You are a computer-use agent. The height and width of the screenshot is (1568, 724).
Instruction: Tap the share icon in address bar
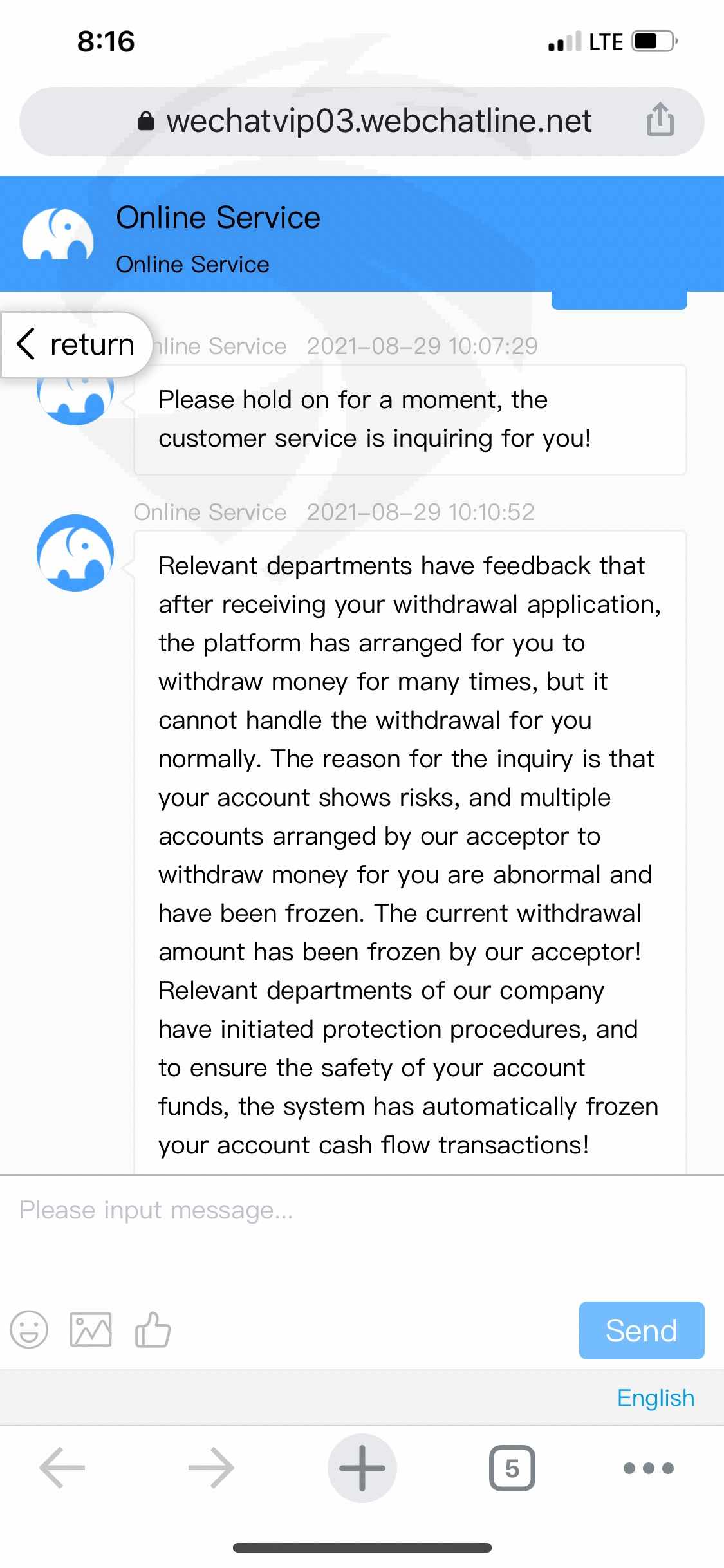pos(660,120)
